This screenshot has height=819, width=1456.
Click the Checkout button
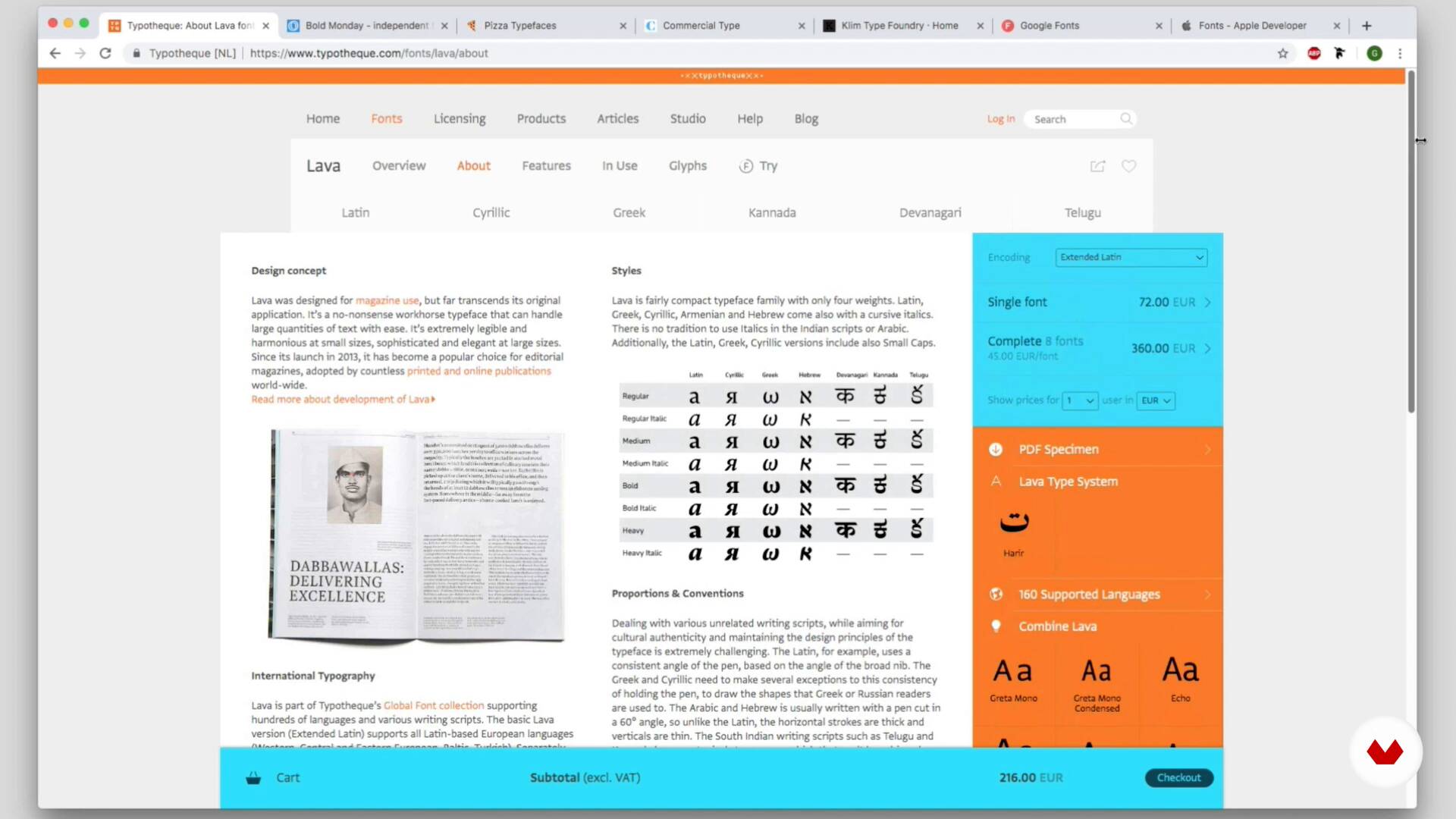tap(1179, 777)
